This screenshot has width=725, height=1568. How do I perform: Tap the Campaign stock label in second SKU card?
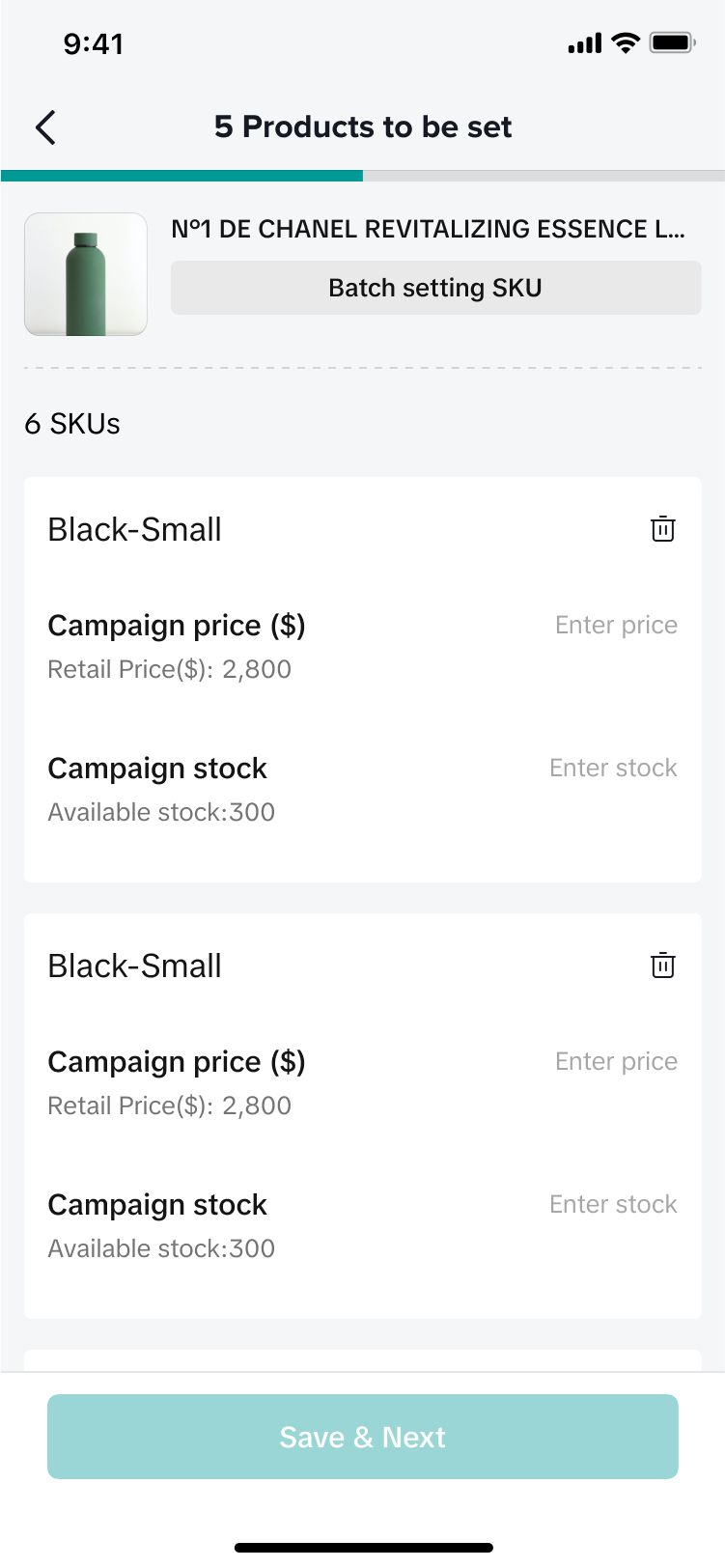point(157,1205)
